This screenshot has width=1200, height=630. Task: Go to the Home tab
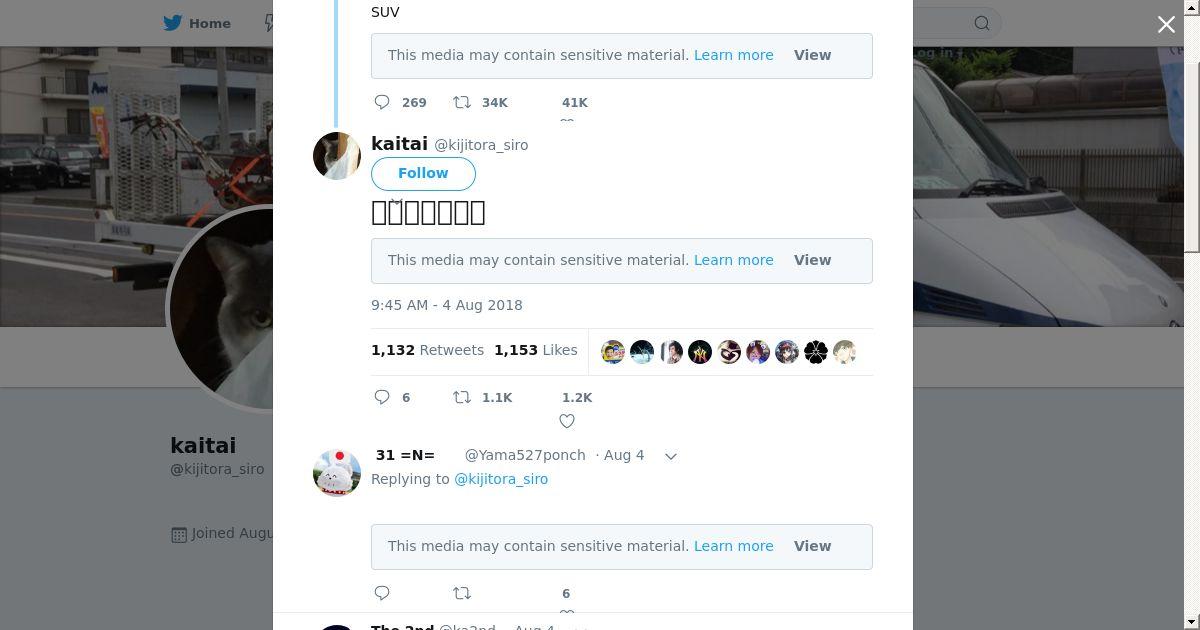point(198,23)
